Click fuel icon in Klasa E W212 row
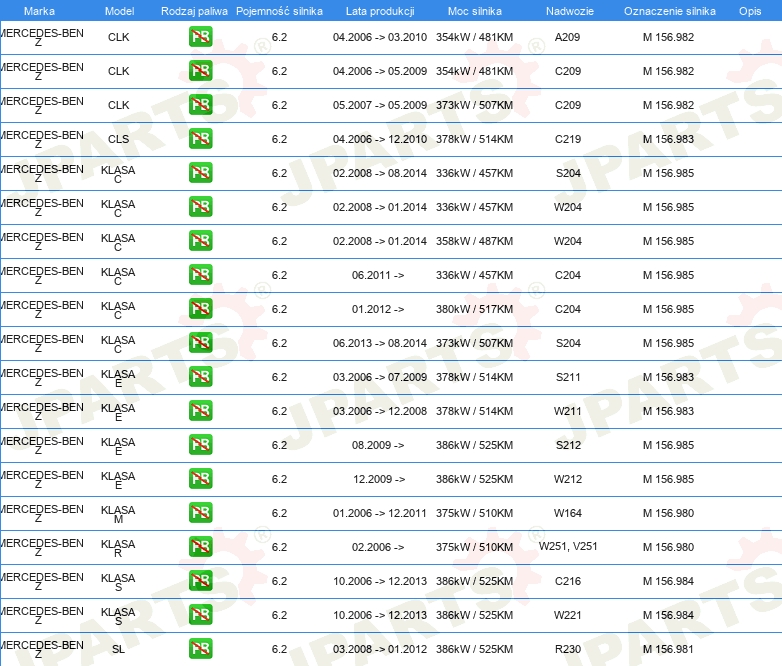The image size is (782, 666). 200,478
